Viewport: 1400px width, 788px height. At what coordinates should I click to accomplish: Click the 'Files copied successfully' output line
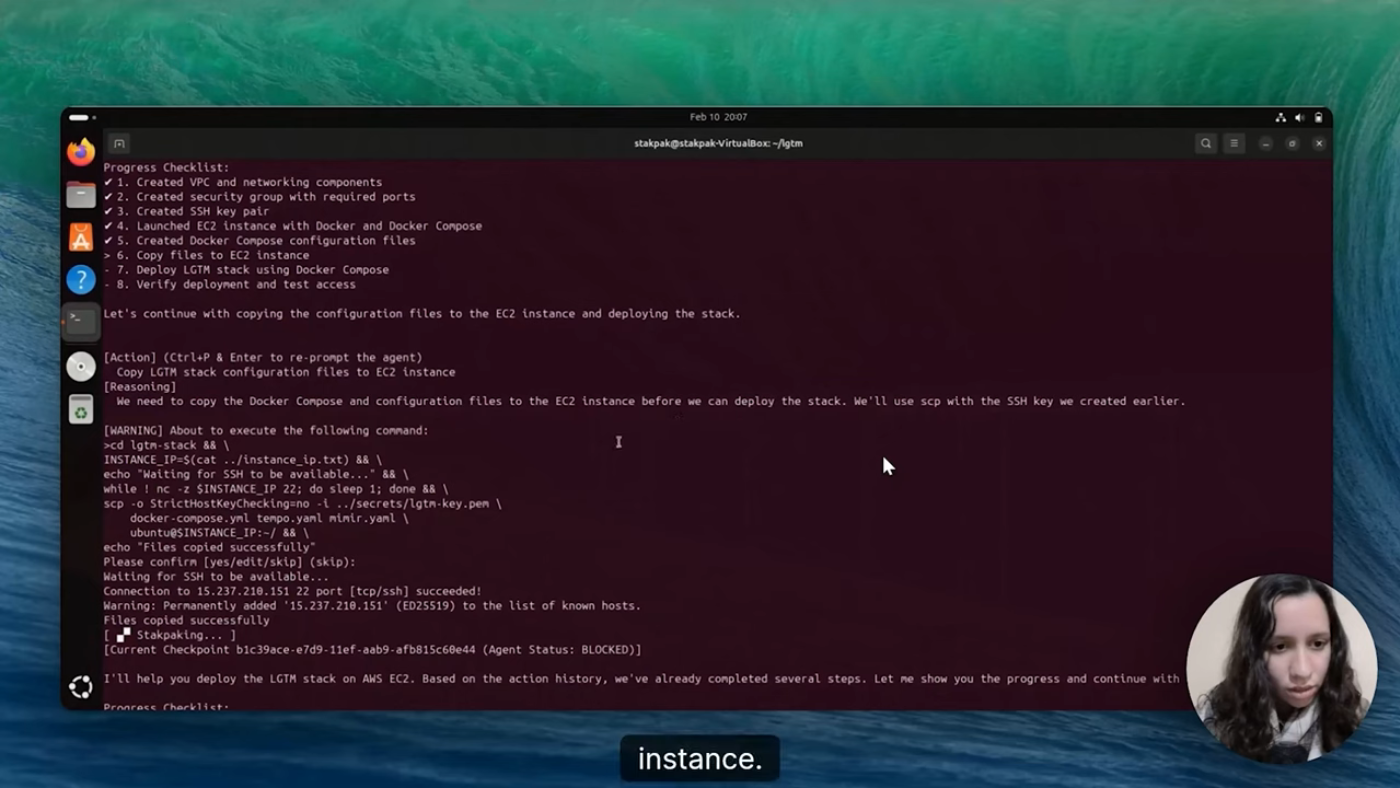click(x=186, y=620)
